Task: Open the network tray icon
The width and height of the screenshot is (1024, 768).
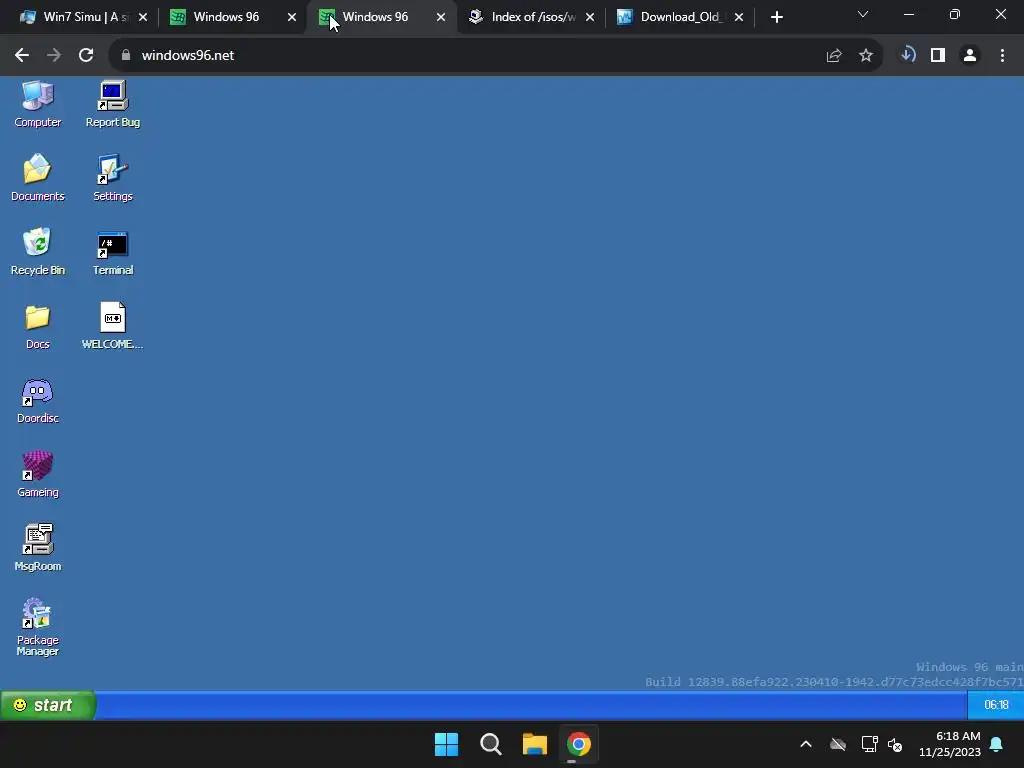Action: (869, 744)
